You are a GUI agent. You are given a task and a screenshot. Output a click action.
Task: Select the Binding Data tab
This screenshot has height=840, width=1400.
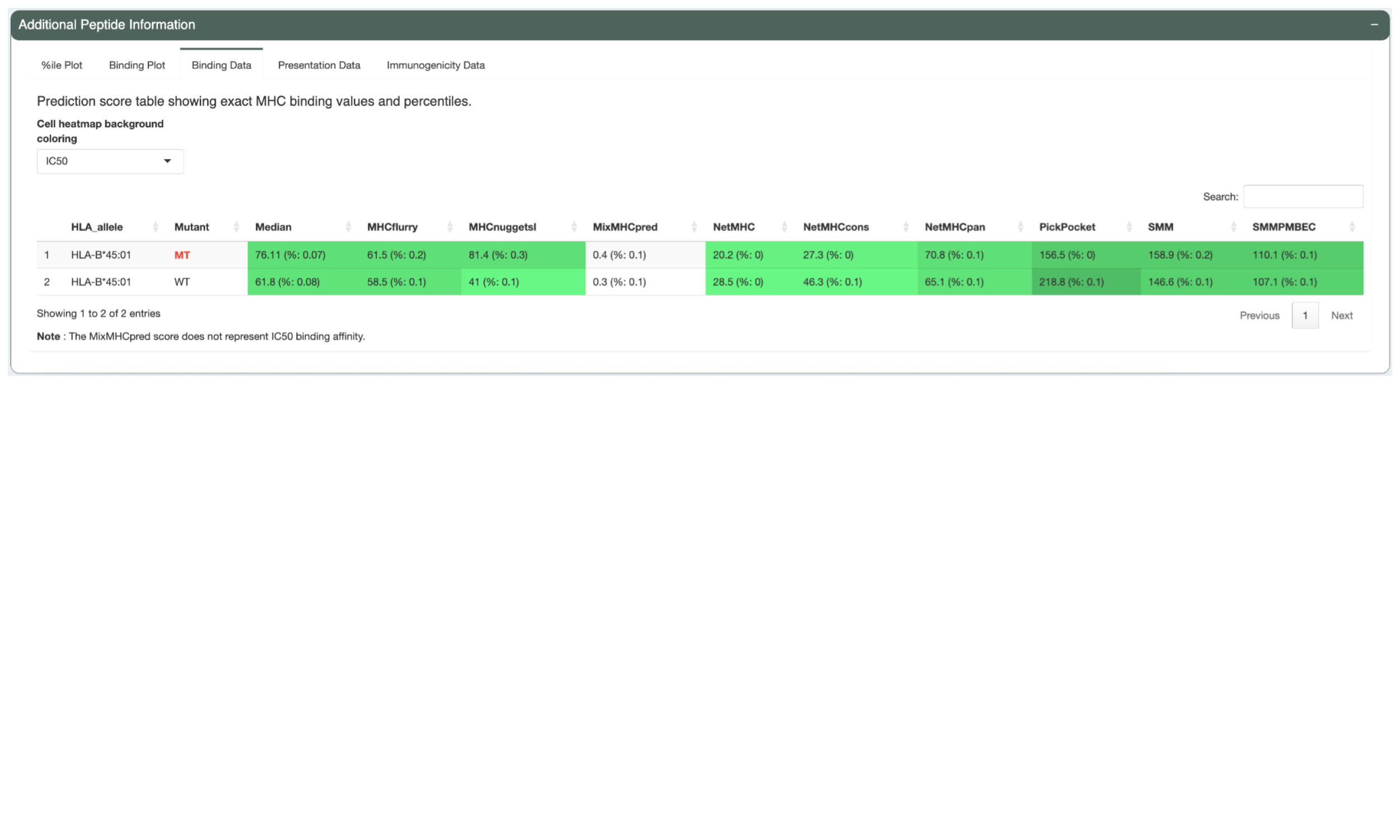(x=221, y=65)
